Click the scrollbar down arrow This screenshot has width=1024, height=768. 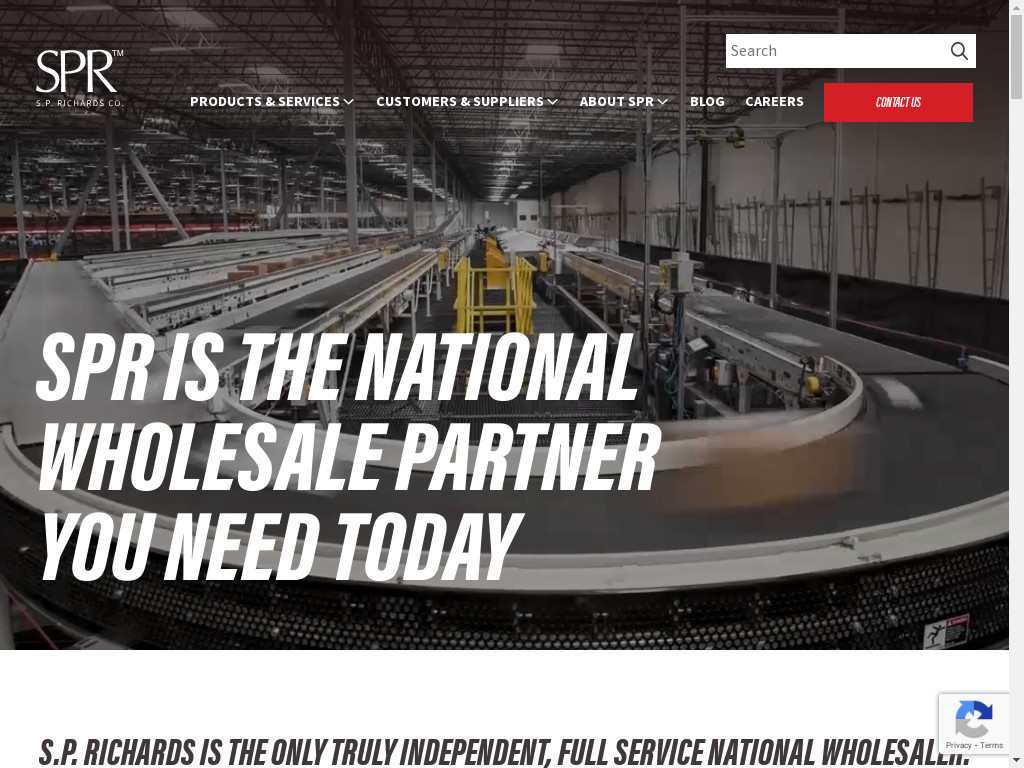point(1016,760)
